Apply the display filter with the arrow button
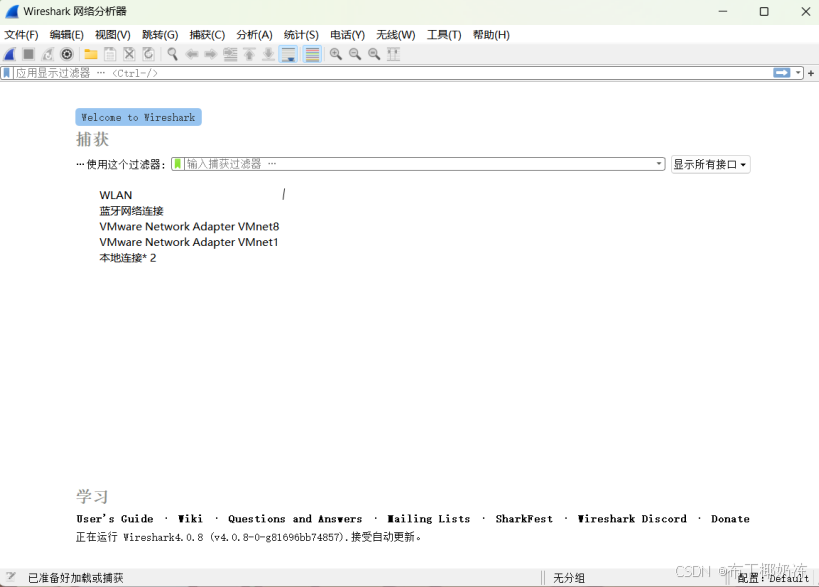 click(x=782, y=73)
